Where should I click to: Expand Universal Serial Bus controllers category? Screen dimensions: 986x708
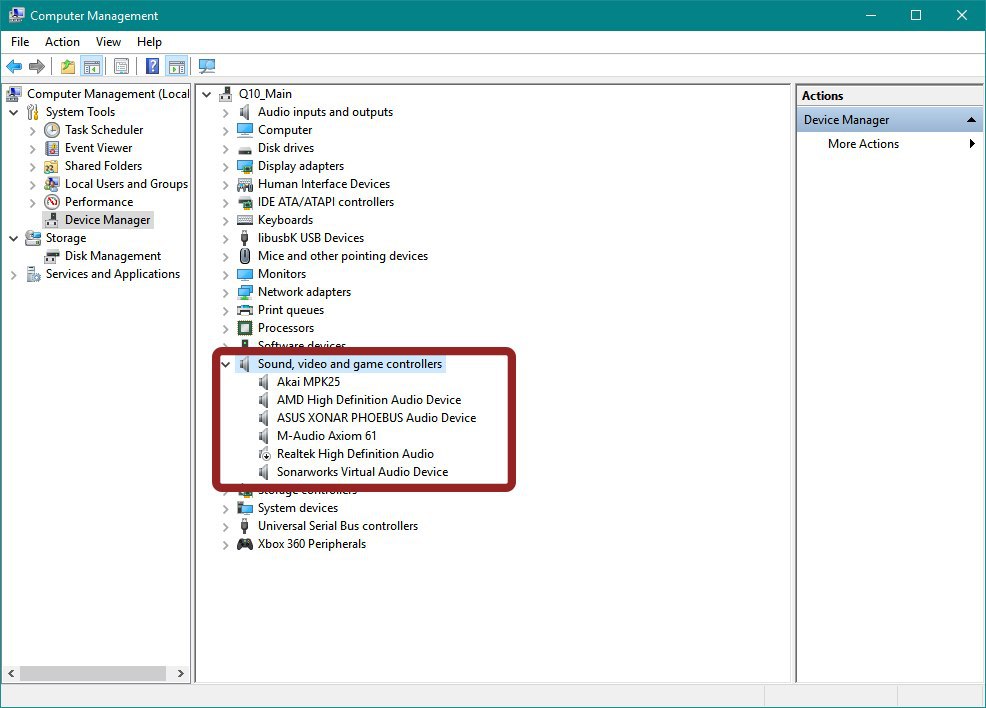(225, 527)
